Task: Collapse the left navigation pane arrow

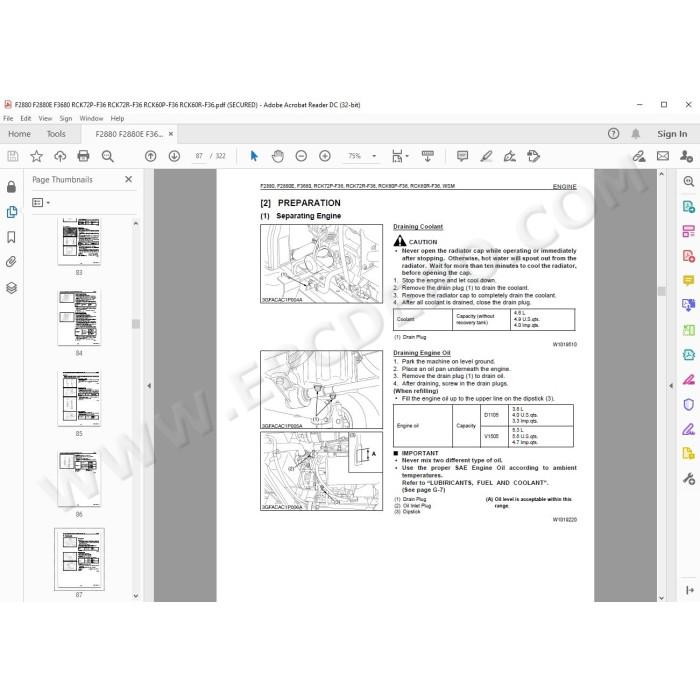Action: [x=149, y=386]
